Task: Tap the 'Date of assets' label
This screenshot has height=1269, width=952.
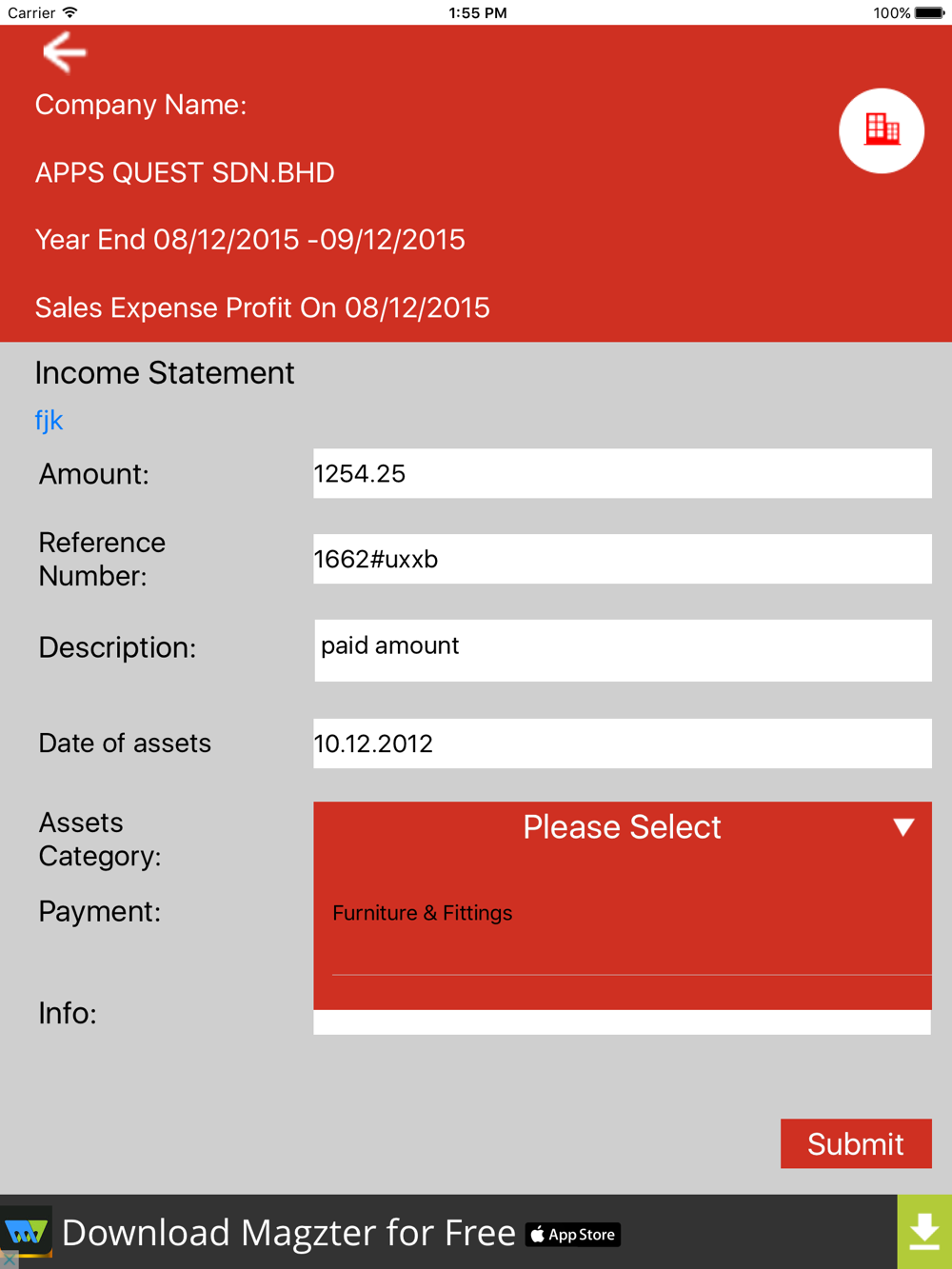Action: tap(125, 744)
